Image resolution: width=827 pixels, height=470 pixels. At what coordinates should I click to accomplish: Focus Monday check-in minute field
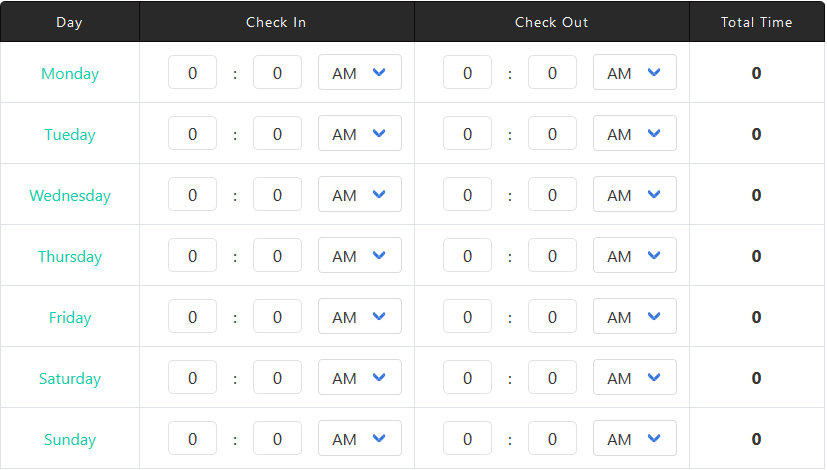pyautogui.click(x=277, y=72)
